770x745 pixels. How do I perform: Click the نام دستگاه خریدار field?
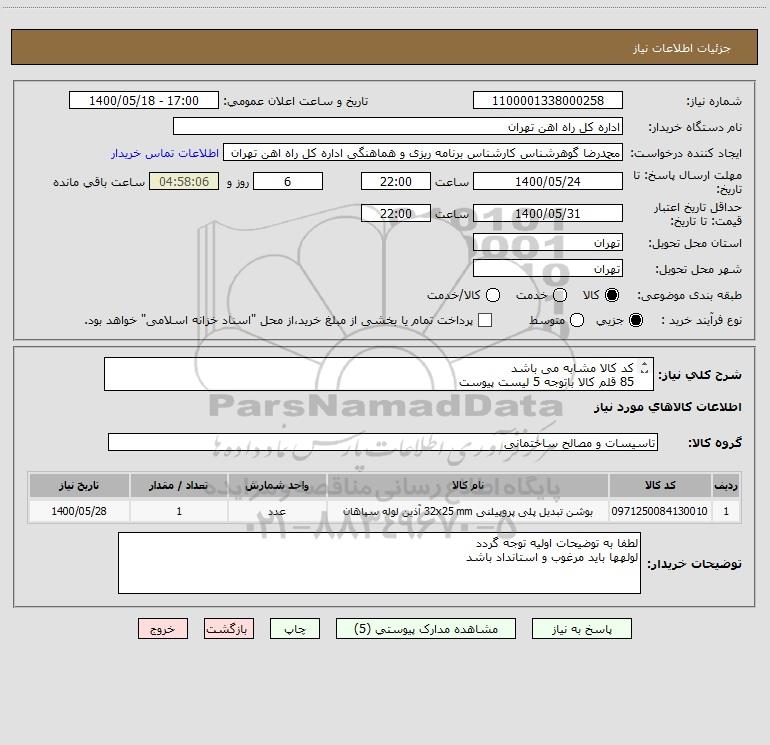point(398,126)
